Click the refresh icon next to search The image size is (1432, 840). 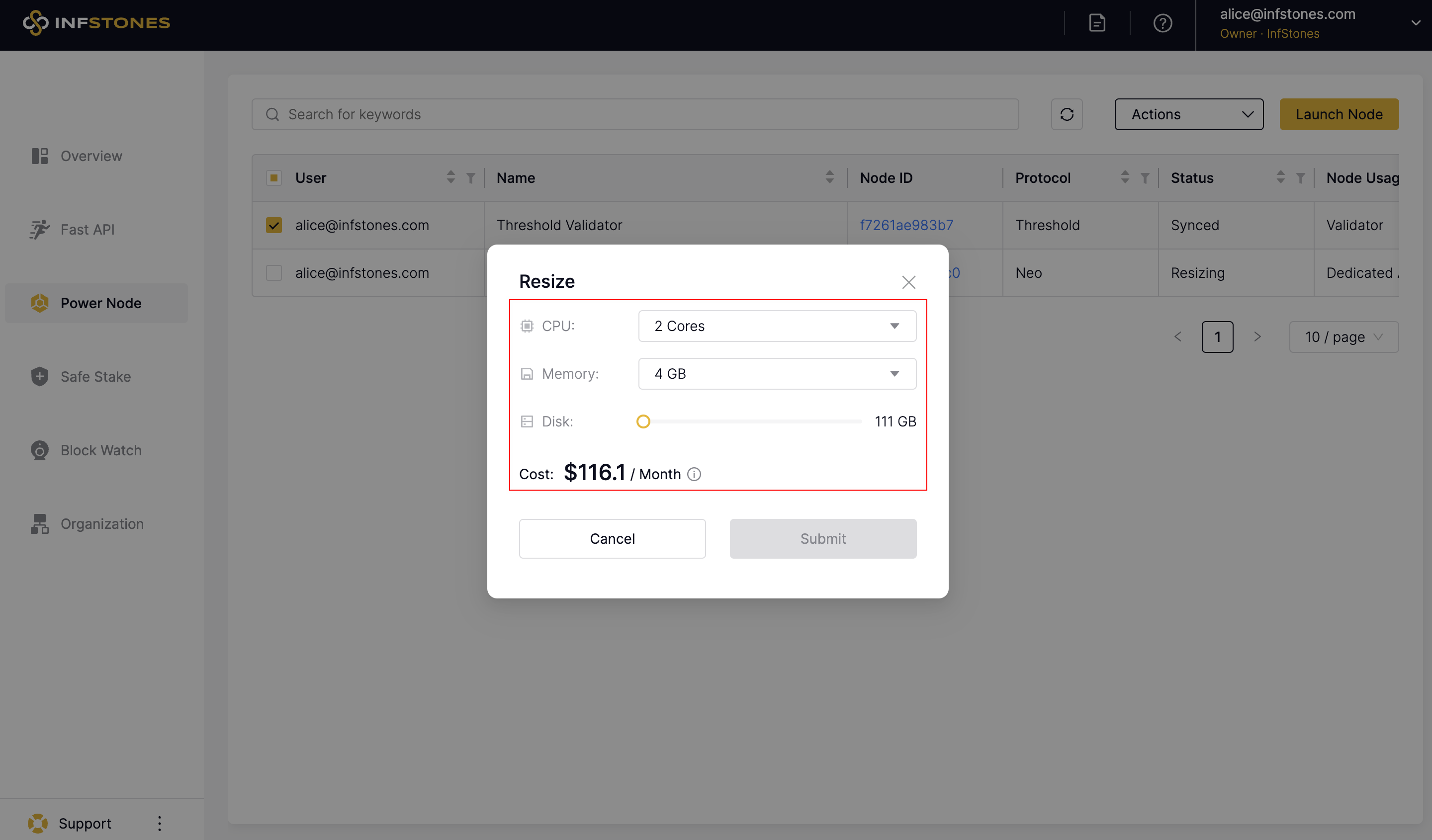[1066, 114]
